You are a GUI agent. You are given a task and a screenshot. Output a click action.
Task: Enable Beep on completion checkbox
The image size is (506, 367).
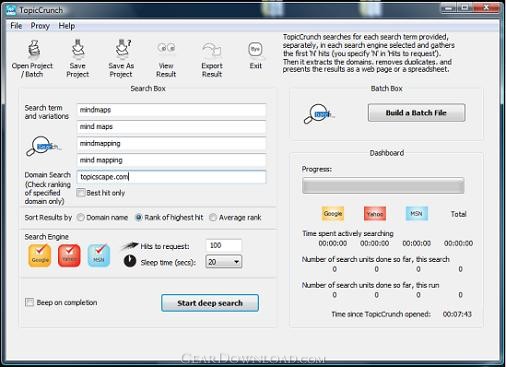(29, 302)
